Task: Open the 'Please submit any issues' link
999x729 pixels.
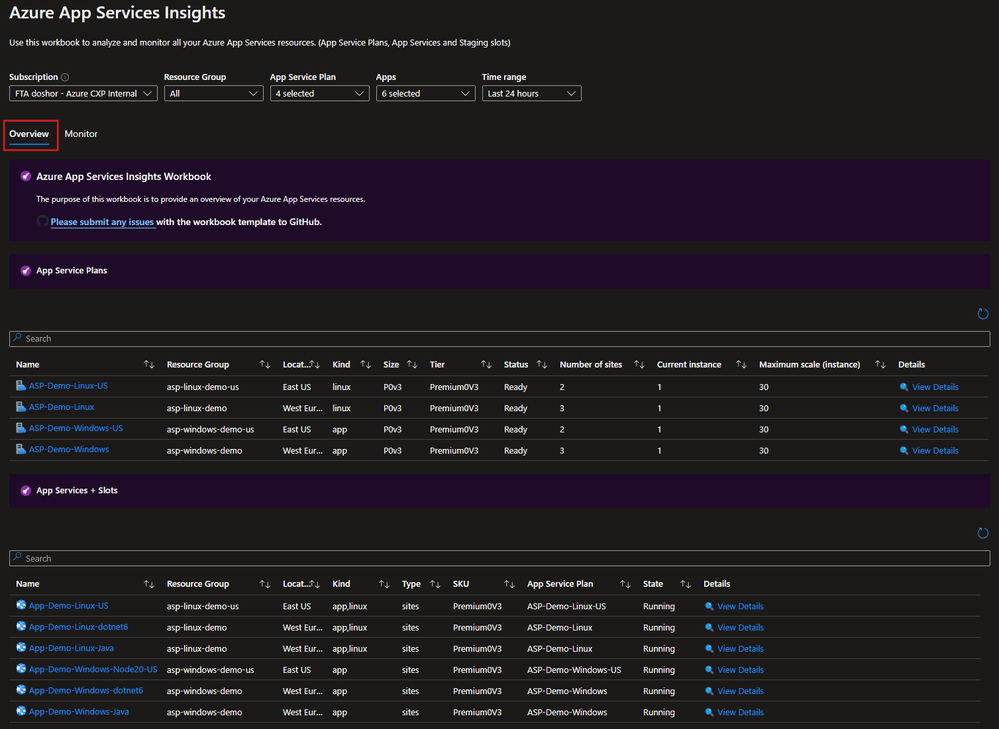Action: (x=102, y=222)
